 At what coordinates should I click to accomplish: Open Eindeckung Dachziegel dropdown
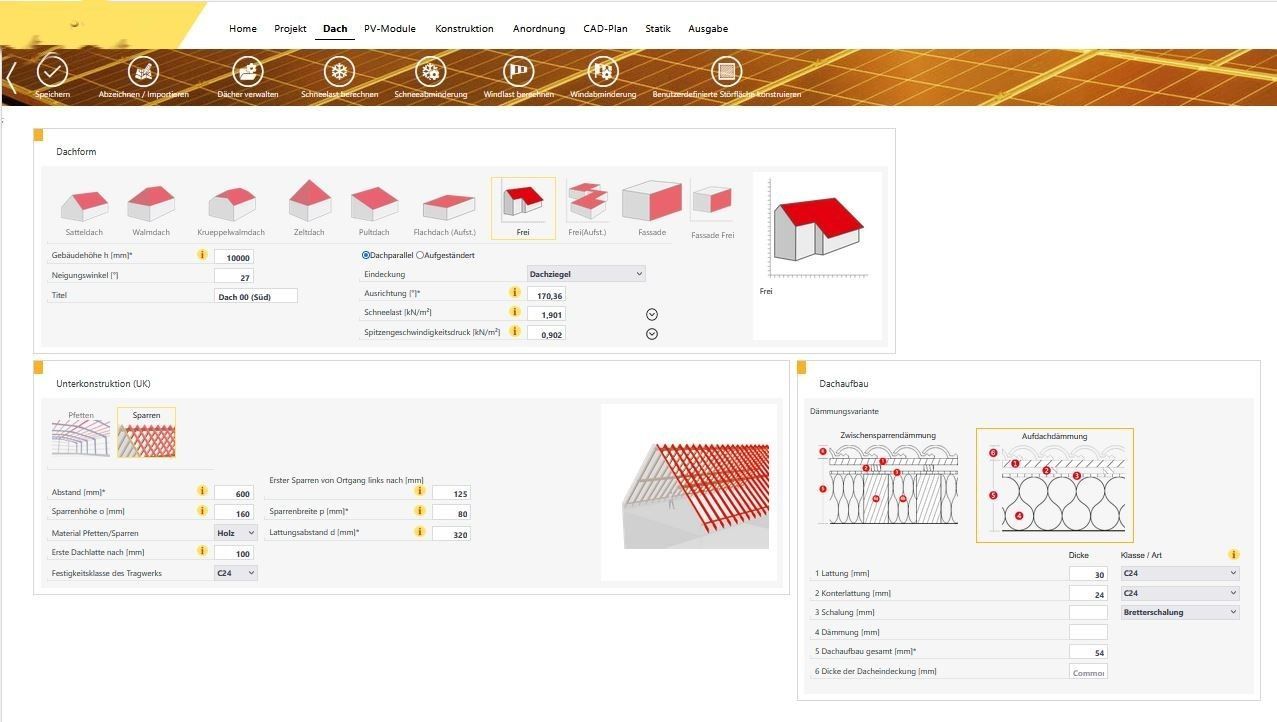pyautogui.click(x=586, y=273)
